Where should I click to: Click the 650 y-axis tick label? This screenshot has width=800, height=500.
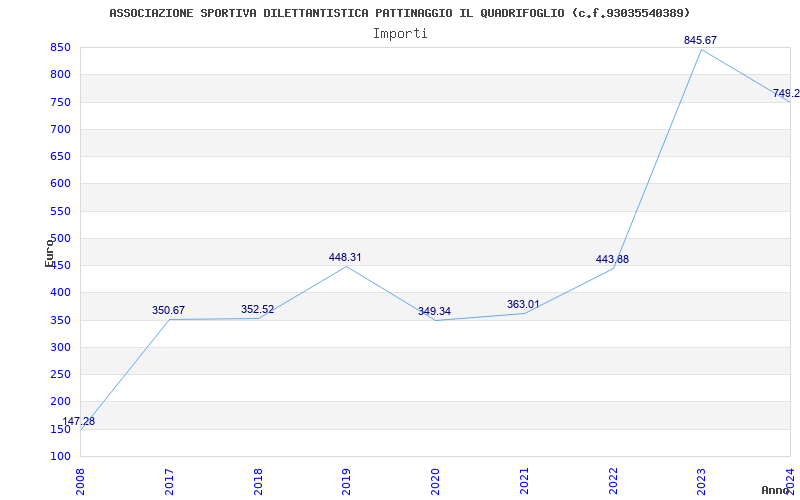pyautogui.click(x=60, y=157)
